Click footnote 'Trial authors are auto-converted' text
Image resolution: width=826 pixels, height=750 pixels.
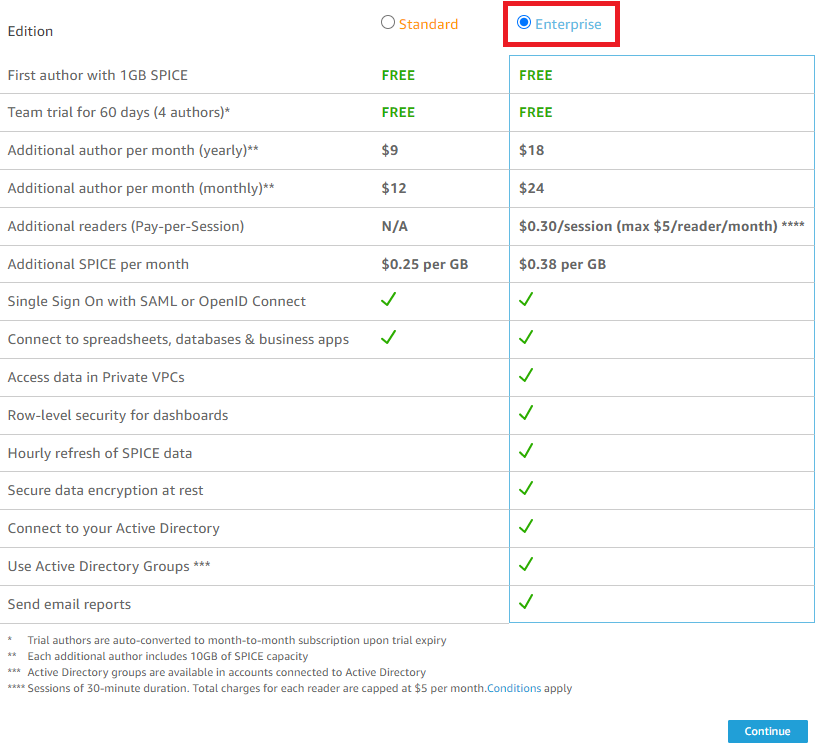coord(237,640)
